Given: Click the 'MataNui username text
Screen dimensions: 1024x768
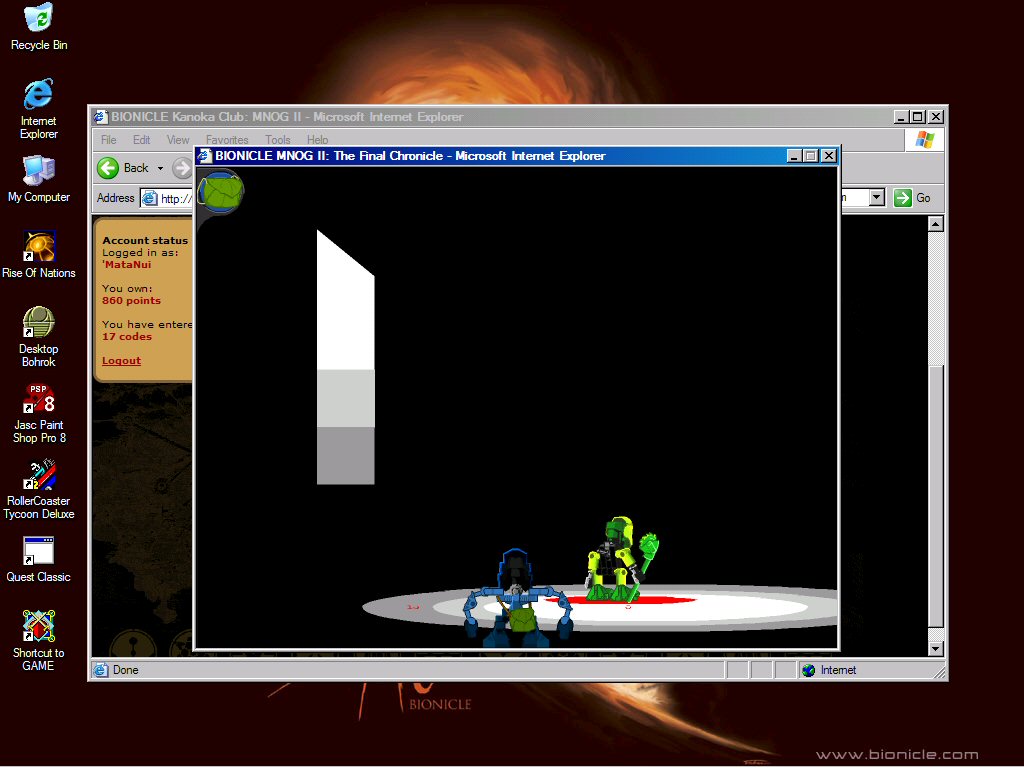Looking at the screenshot, I should pos(127,264).
